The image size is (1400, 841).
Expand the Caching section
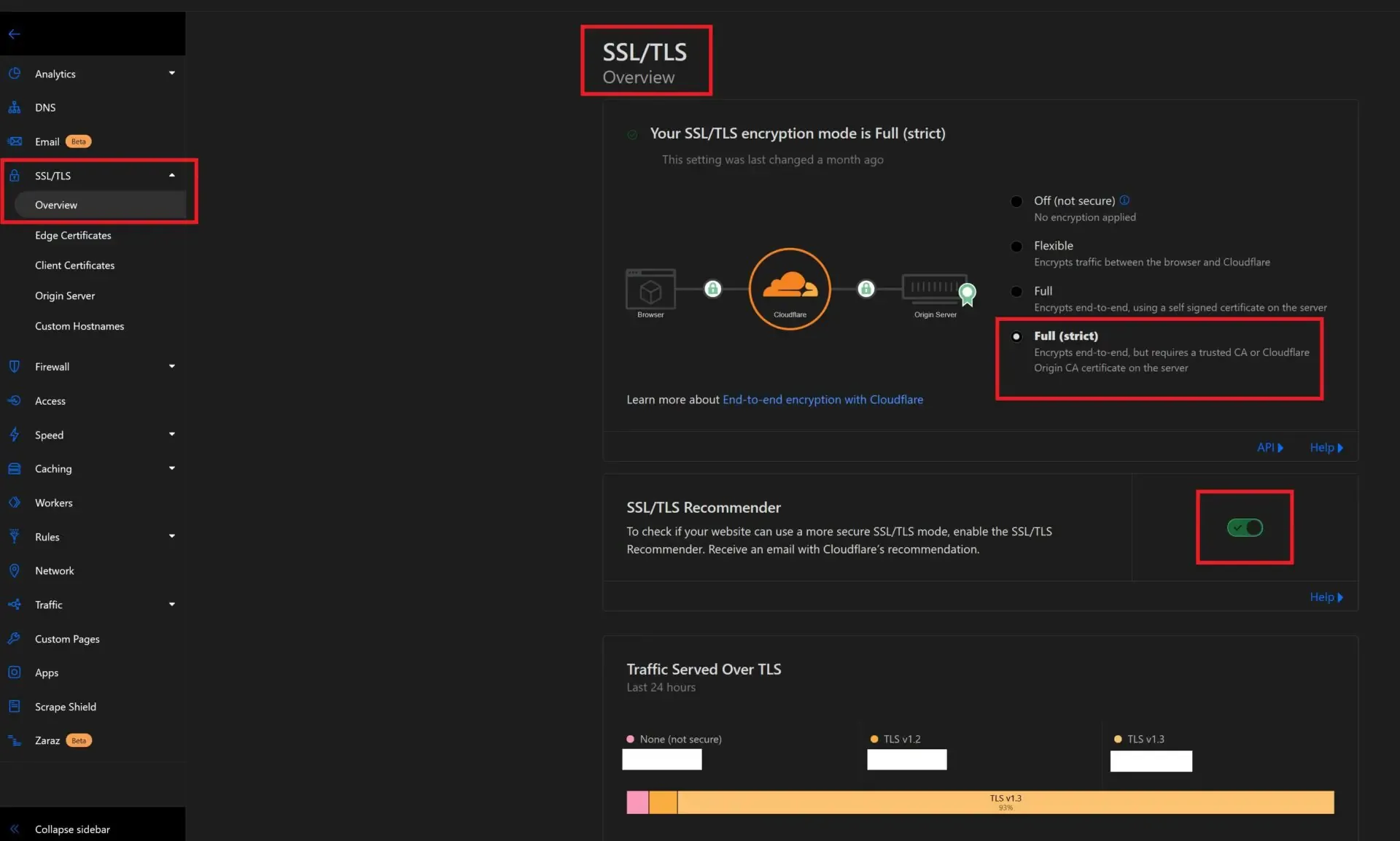click(x=171, y=468)
